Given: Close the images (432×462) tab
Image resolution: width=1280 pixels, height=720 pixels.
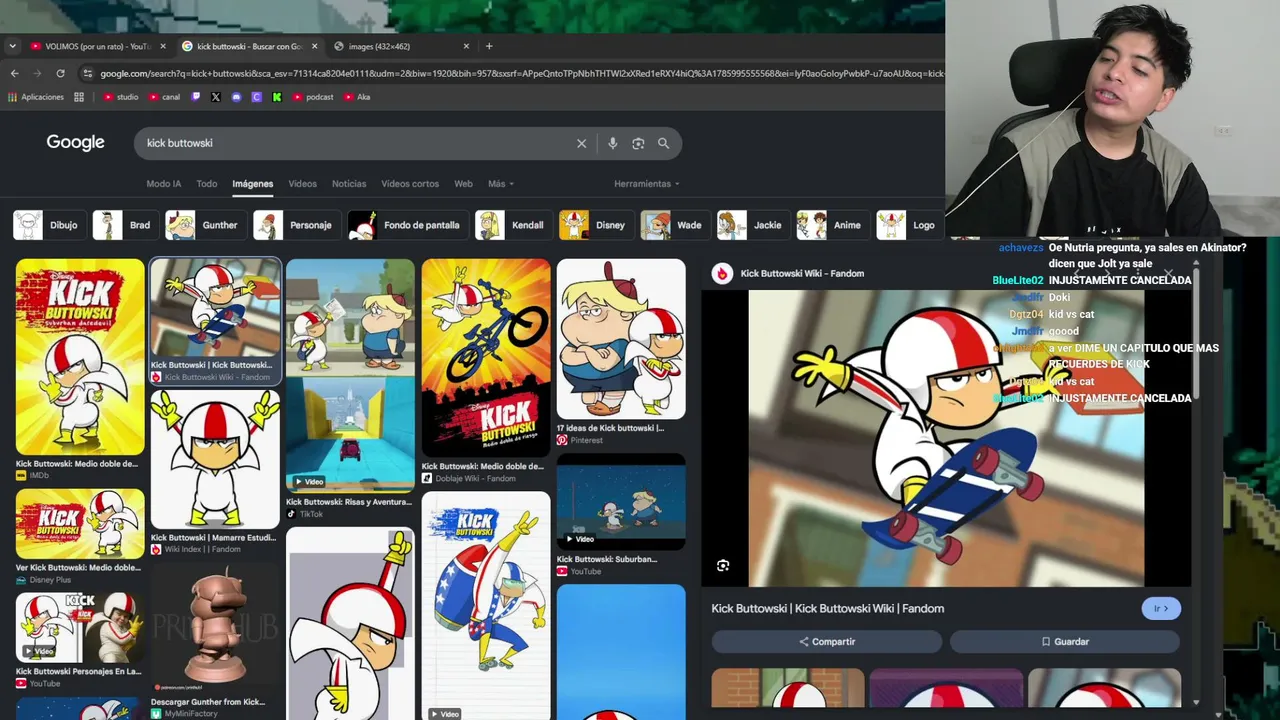Looking at the screenshot, I should click(x=466, y=46).
